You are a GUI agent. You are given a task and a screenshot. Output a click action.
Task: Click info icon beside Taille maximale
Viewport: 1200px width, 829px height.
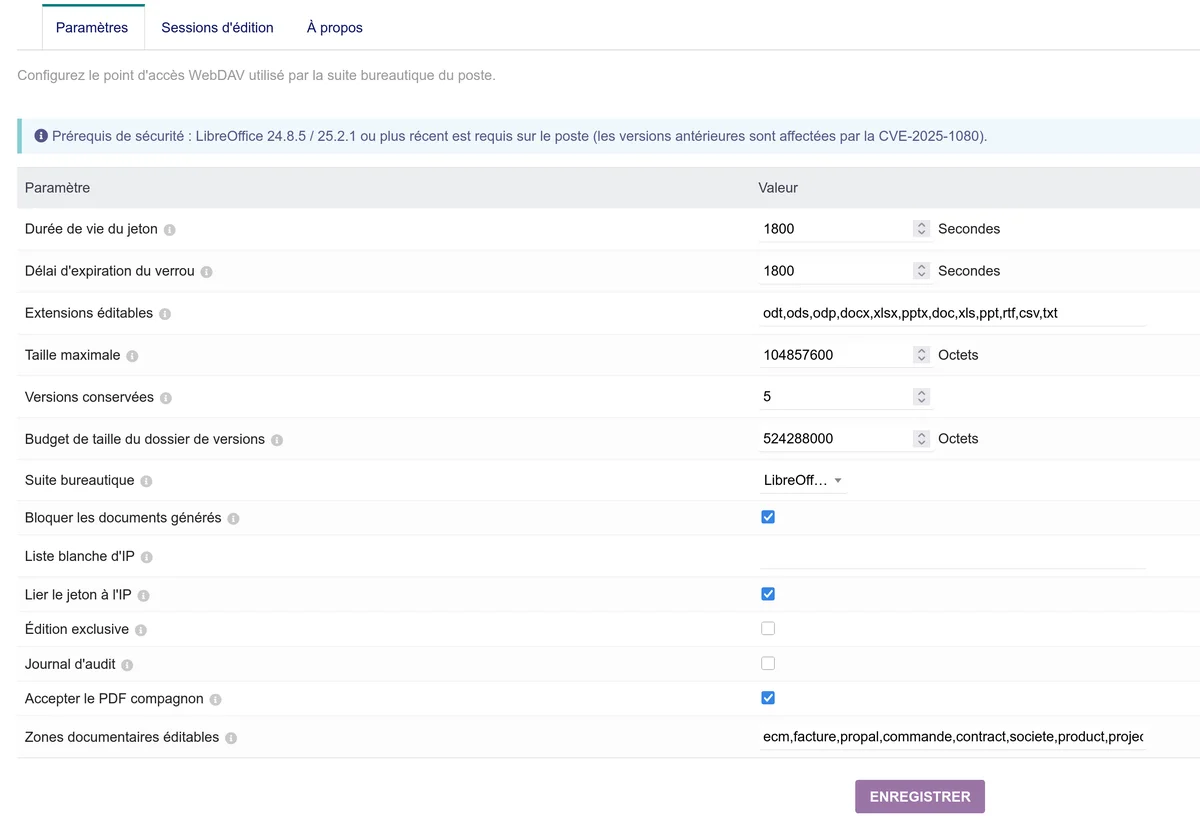(132, 356)
